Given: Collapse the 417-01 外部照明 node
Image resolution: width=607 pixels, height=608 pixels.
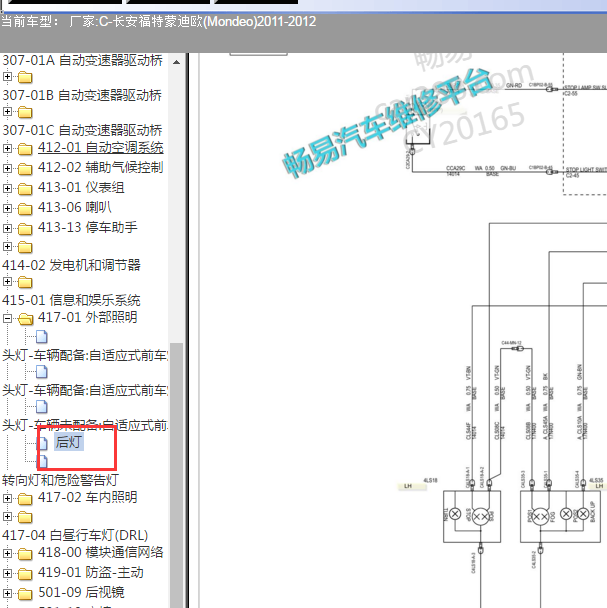Looking at the screenshot, I should 7,318.
